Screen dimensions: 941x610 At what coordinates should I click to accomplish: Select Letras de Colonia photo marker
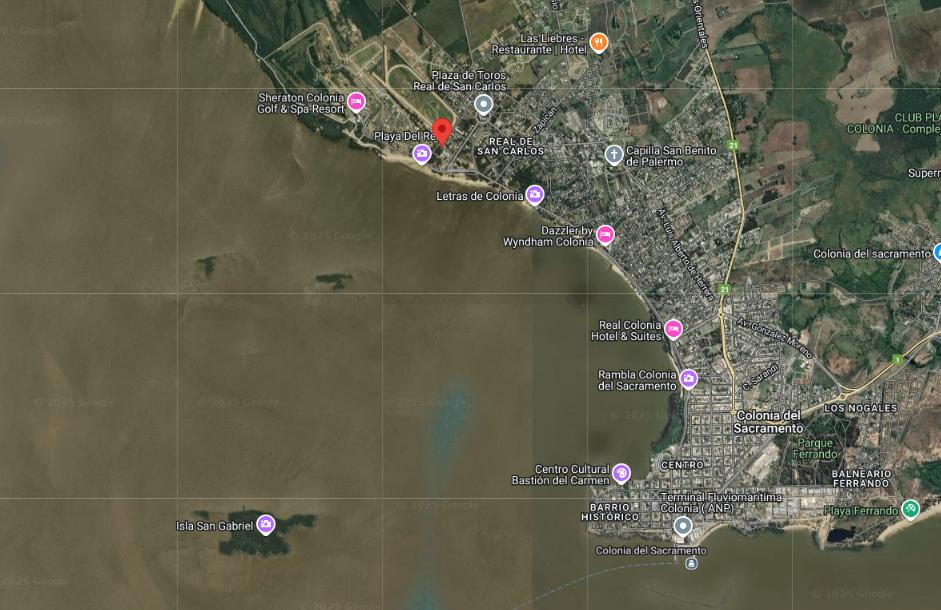pos(535,195)
